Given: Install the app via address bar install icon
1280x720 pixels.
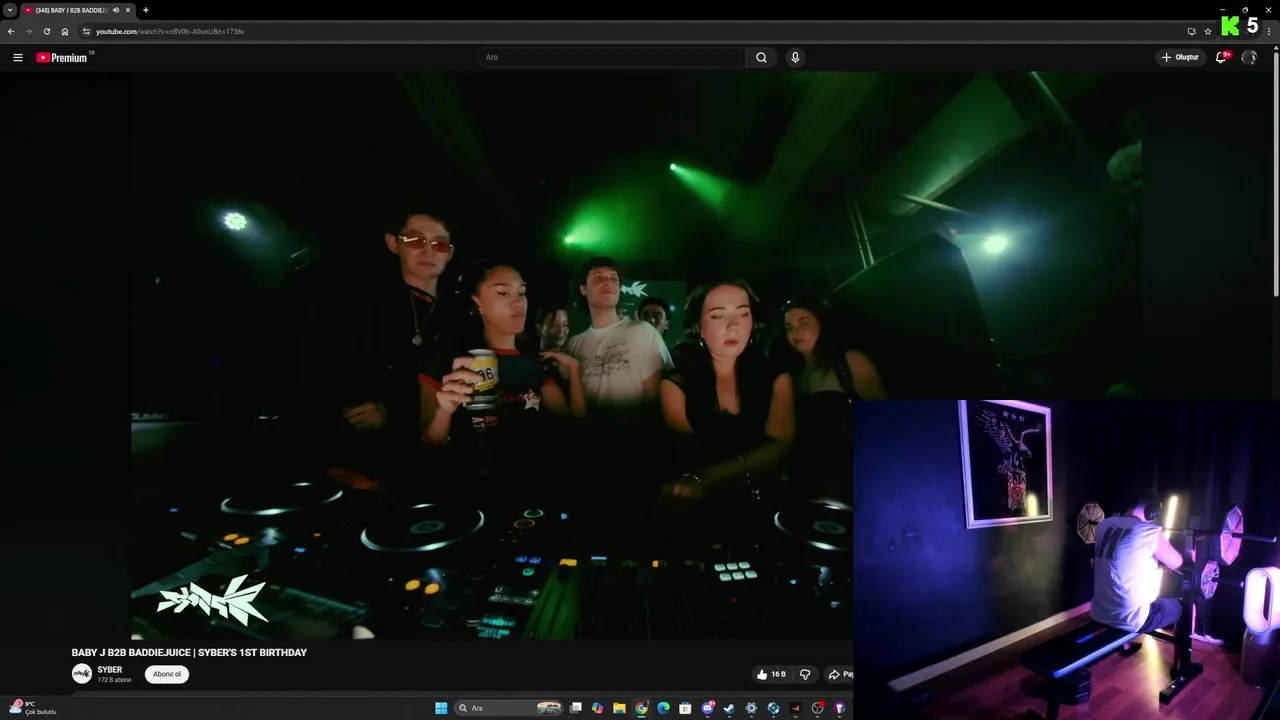Looking at the screenshot, I should (x=1191, y=31).
